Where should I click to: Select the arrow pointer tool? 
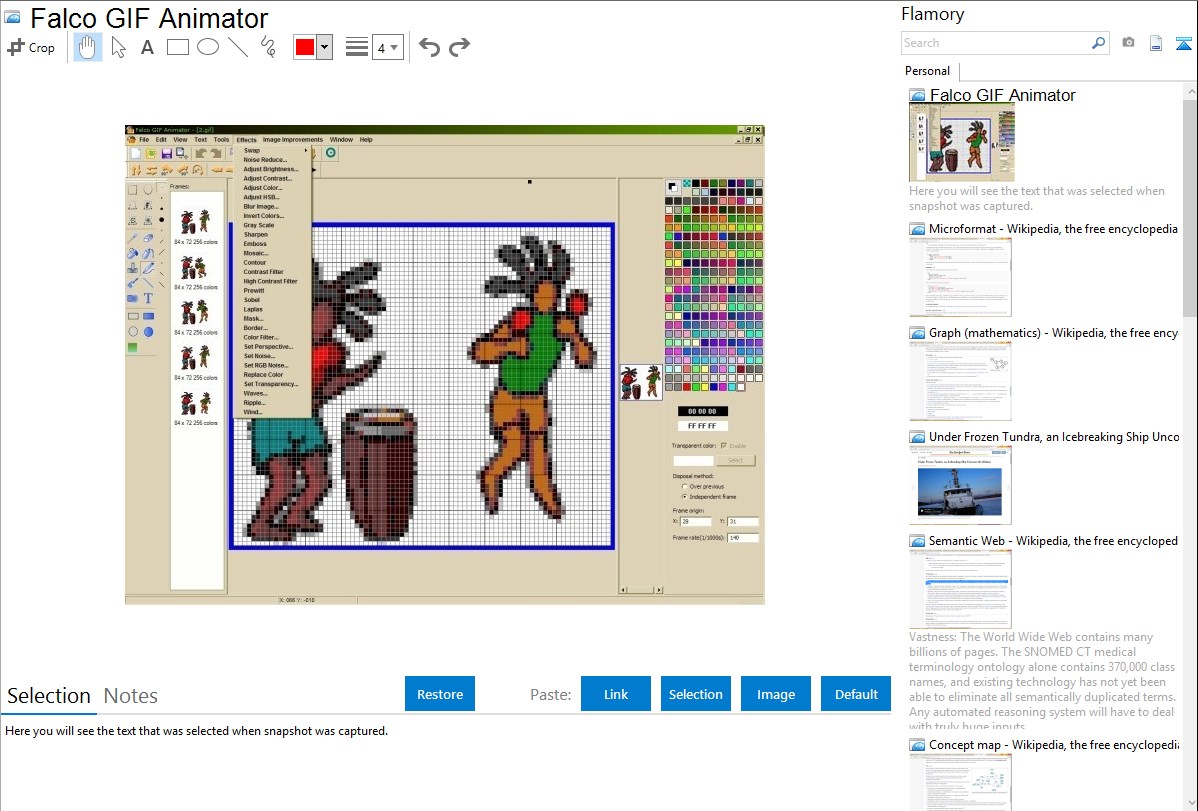(x=118, y=47)
